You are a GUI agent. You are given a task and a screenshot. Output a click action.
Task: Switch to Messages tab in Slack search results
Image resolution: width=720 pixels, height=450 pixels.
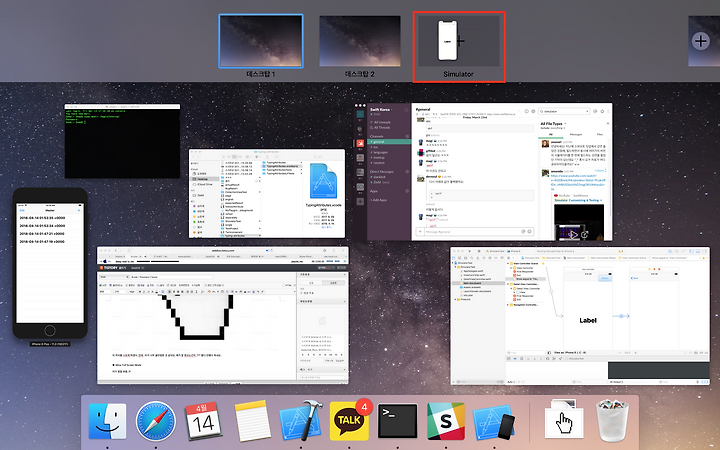point(576,134)
